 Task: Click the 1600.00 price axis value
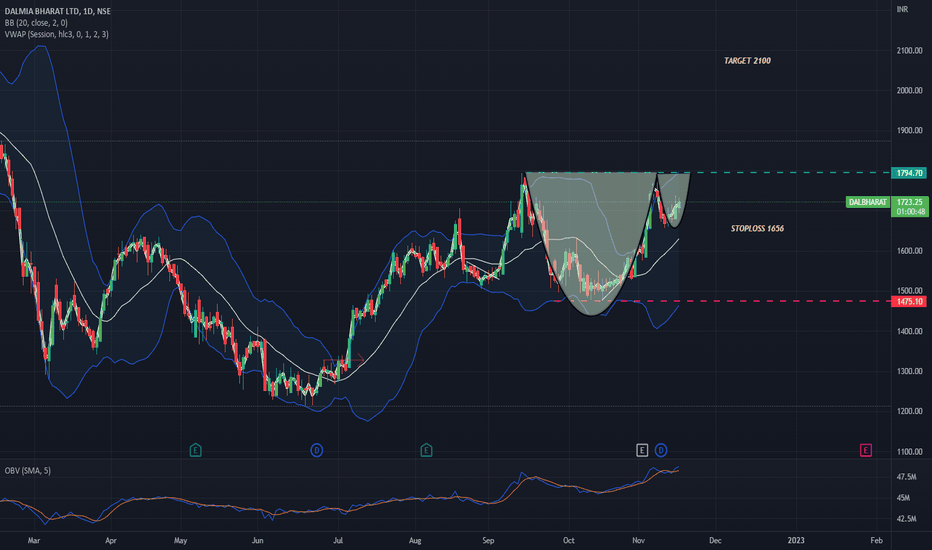909,251
